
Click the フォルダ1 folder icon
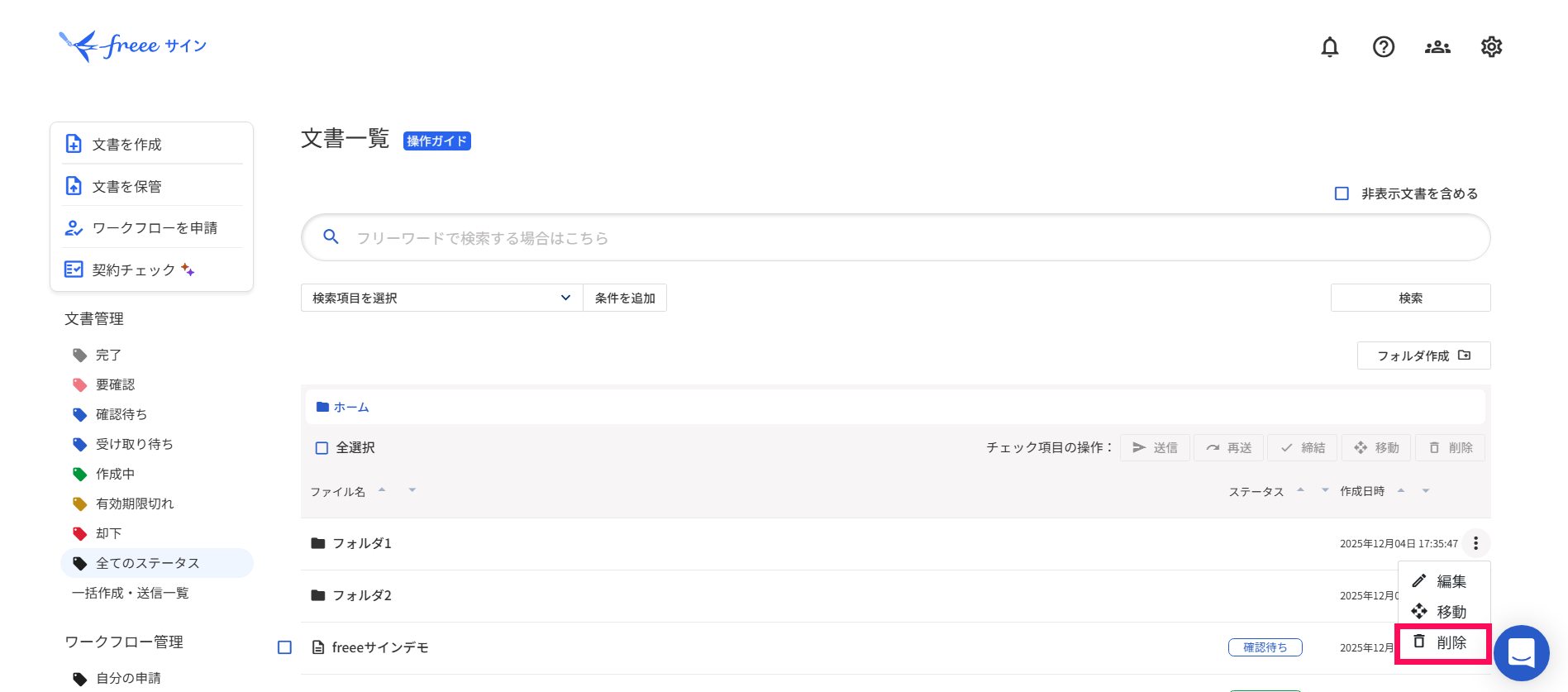pyautogui.click(x=318, y=543)
